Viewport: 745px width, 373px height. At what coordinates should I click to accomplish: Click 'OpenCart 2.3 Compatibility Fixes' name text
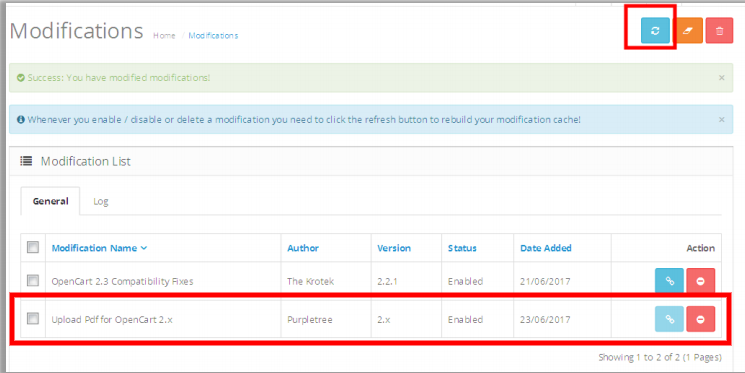pyautogui.click(x=123, y=281)
